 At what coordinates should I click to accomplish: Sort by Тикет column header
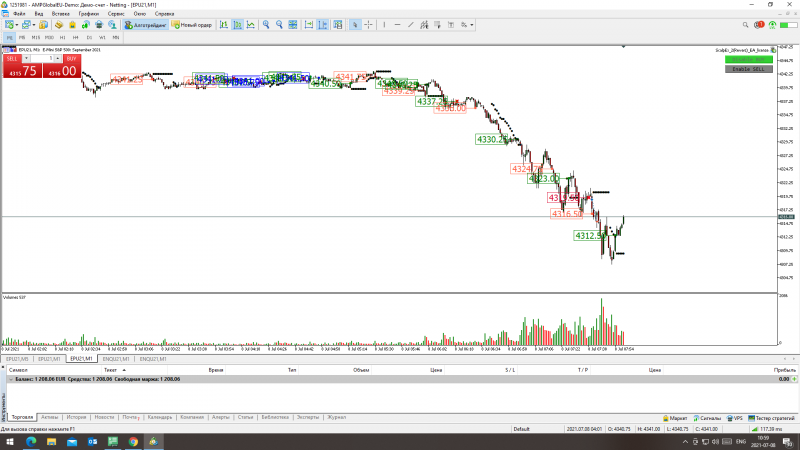(110, 370)
